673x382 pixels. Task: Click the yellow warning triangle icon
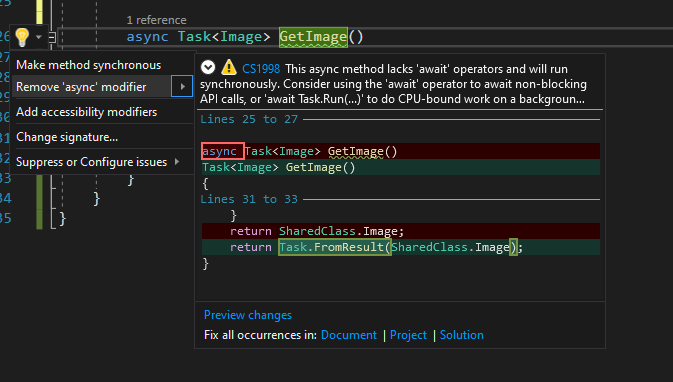(x=229, y=68)
